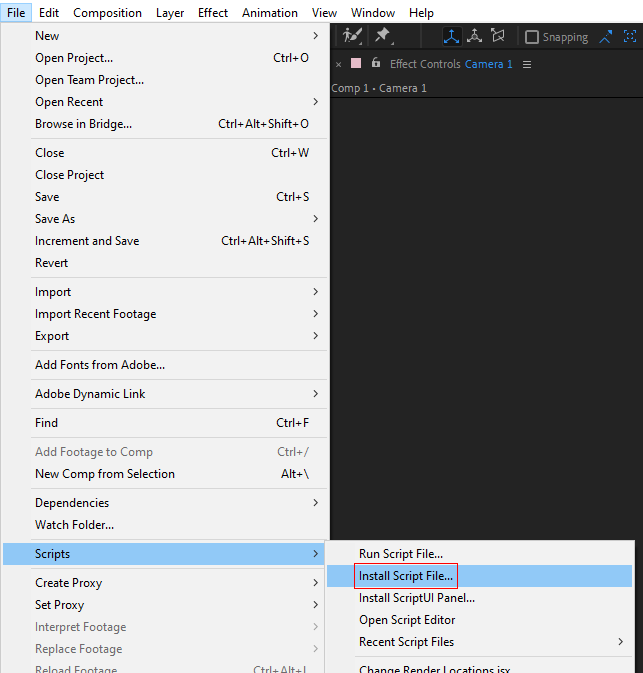This screenshot has width=643, height=673.
Task: Open the View menu
Action: [324, 13]
